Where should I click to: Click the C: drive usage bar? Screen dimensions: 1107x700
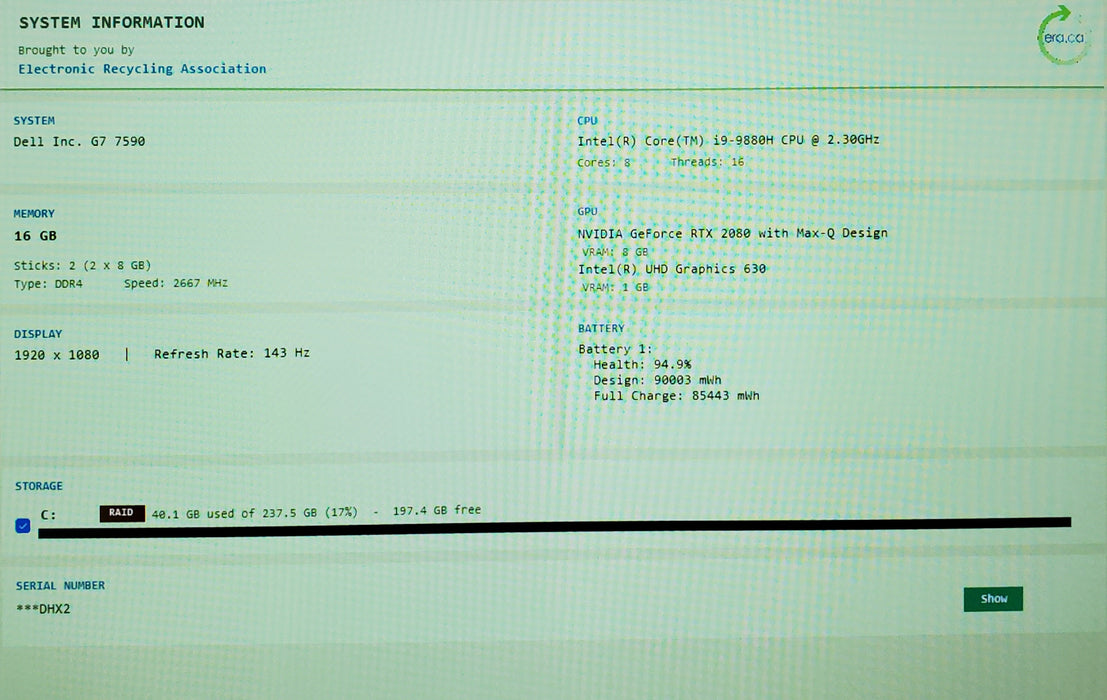click(x=554, y=527)
